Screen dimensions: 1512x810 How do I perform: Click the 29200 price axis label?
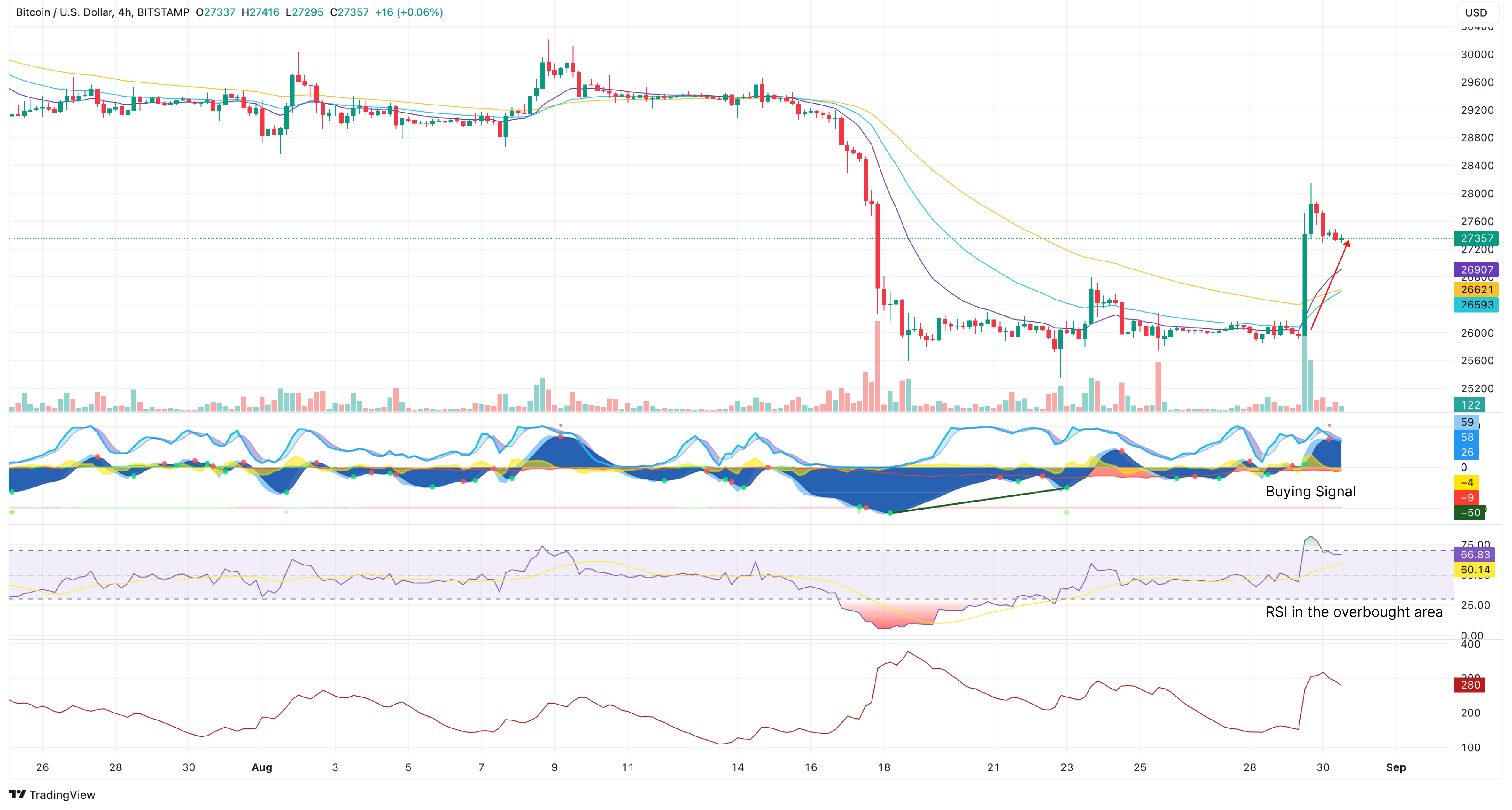(x=1477, y=110)
